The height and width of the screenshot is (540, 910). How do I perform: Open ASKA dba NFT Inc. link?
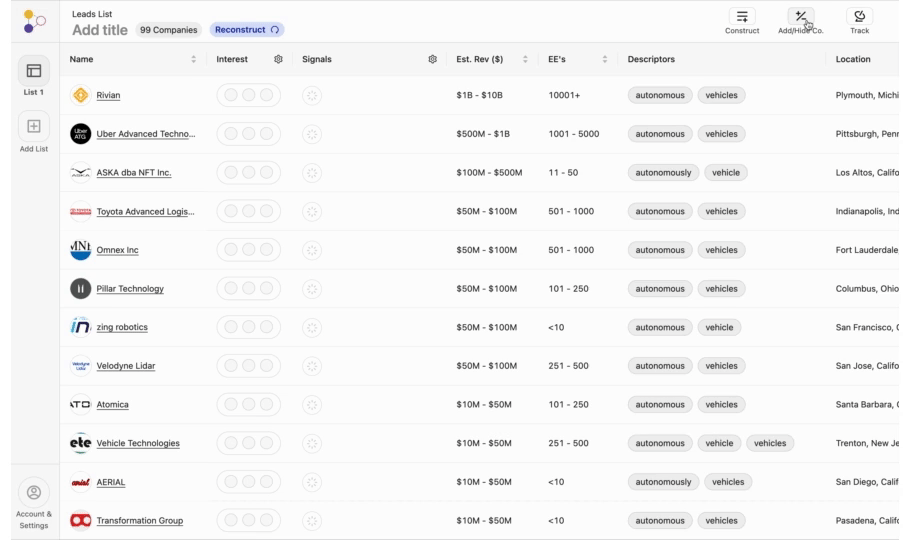pos(133,172)
